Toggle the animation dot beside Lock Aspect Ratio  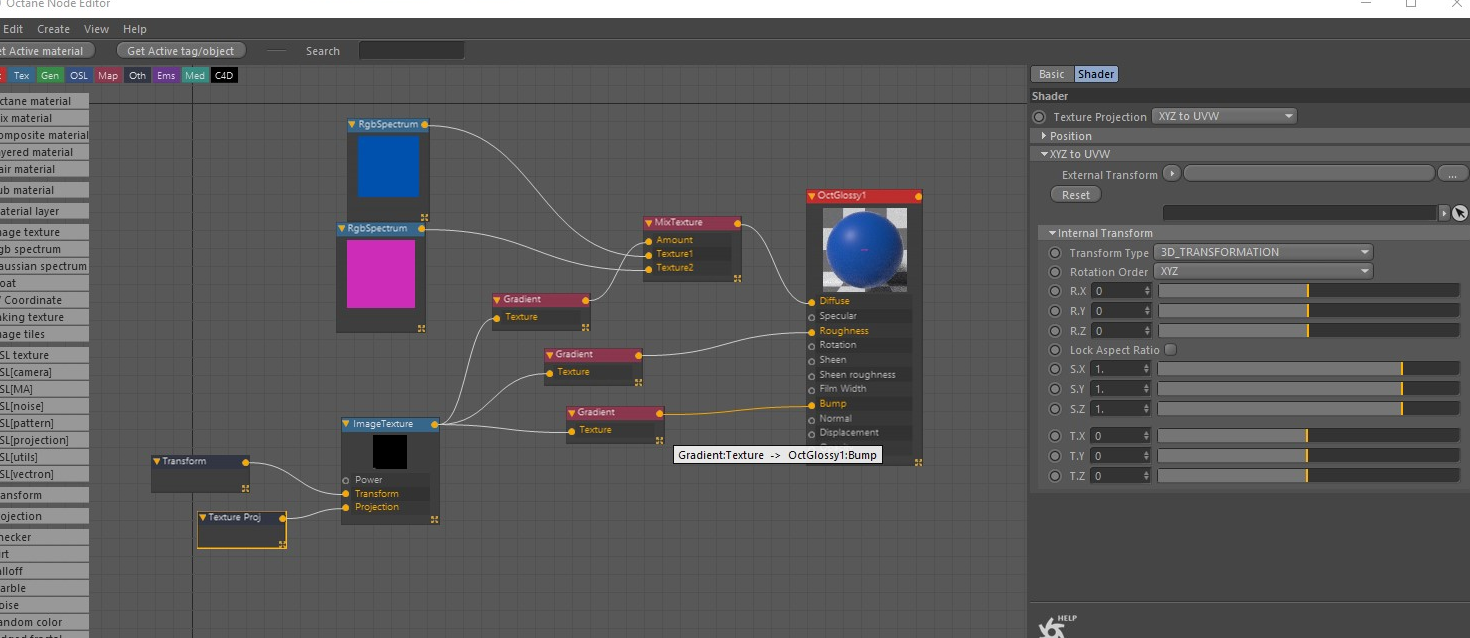click(x=1055, y=350)
